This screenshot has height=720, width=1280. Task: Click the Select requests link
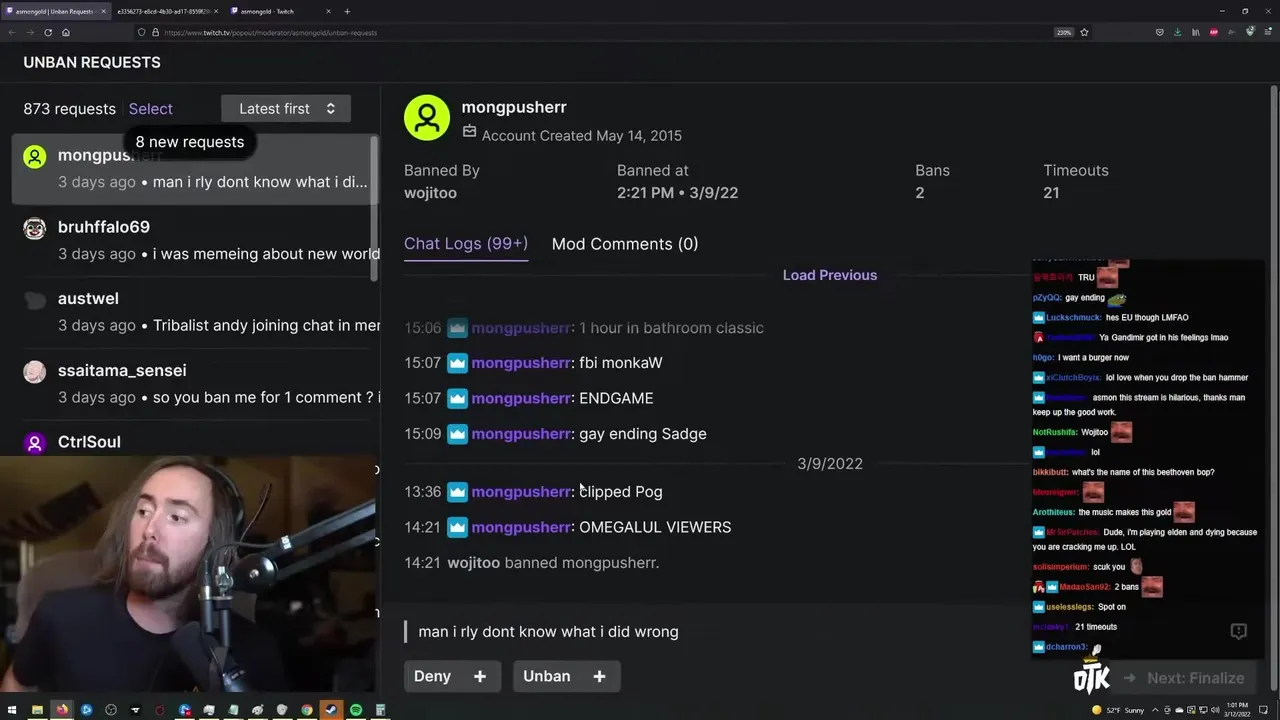151,109
